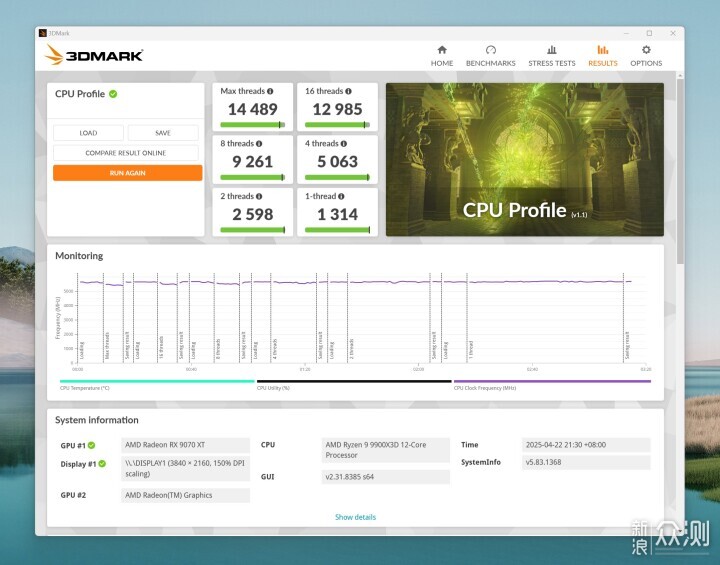Click the Monitoring heading
Image resolution: width=720 pixels, height=565 pixels.
click(79, 256)
